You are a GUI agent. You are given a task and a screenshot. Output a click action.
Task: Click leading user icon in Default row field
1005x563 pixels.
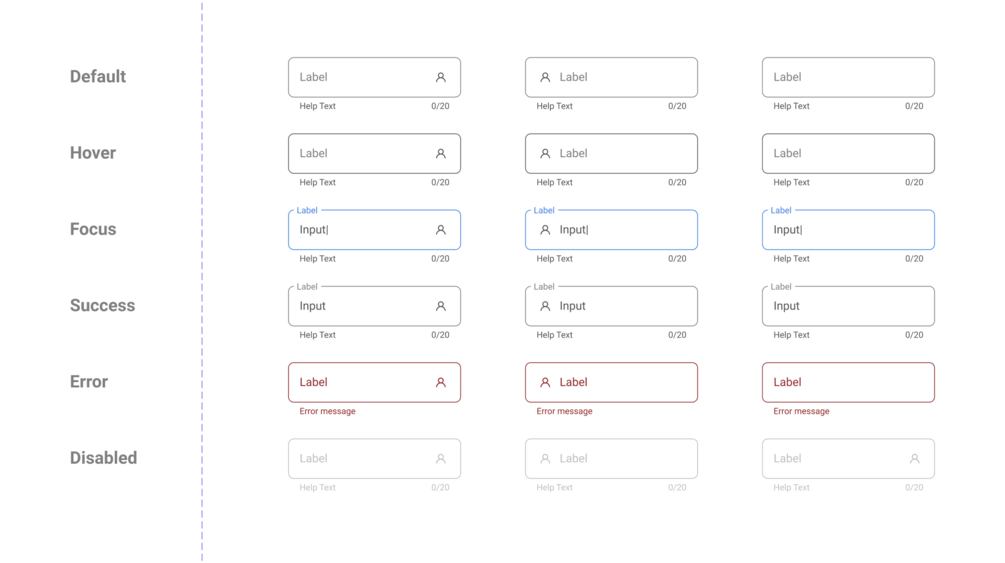pos(545,77)
